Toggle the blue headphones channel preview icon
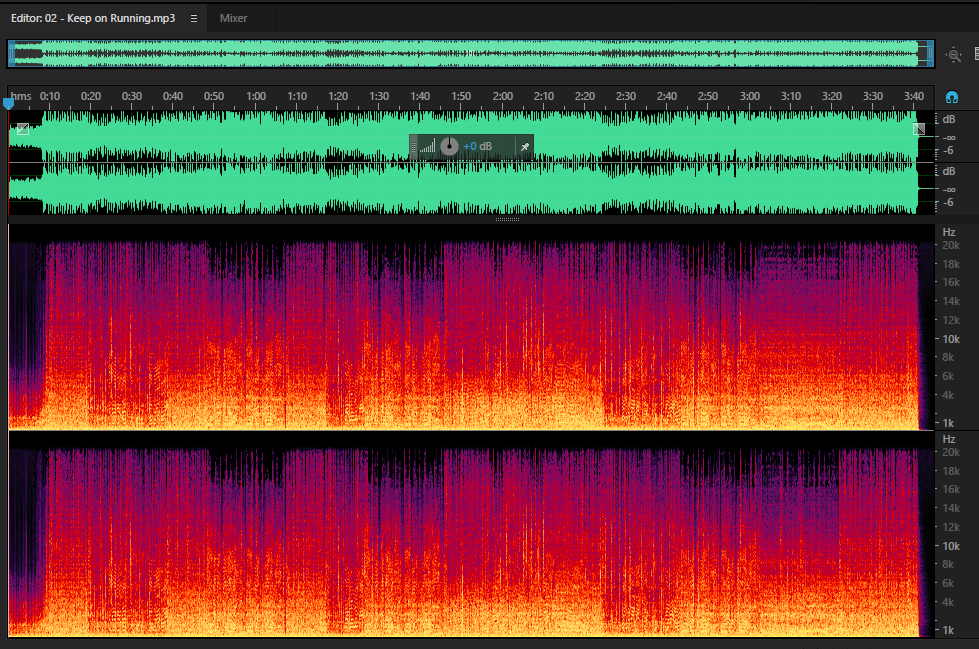The image size is (979, 649). pyautogui.click(x=952, y=97)
